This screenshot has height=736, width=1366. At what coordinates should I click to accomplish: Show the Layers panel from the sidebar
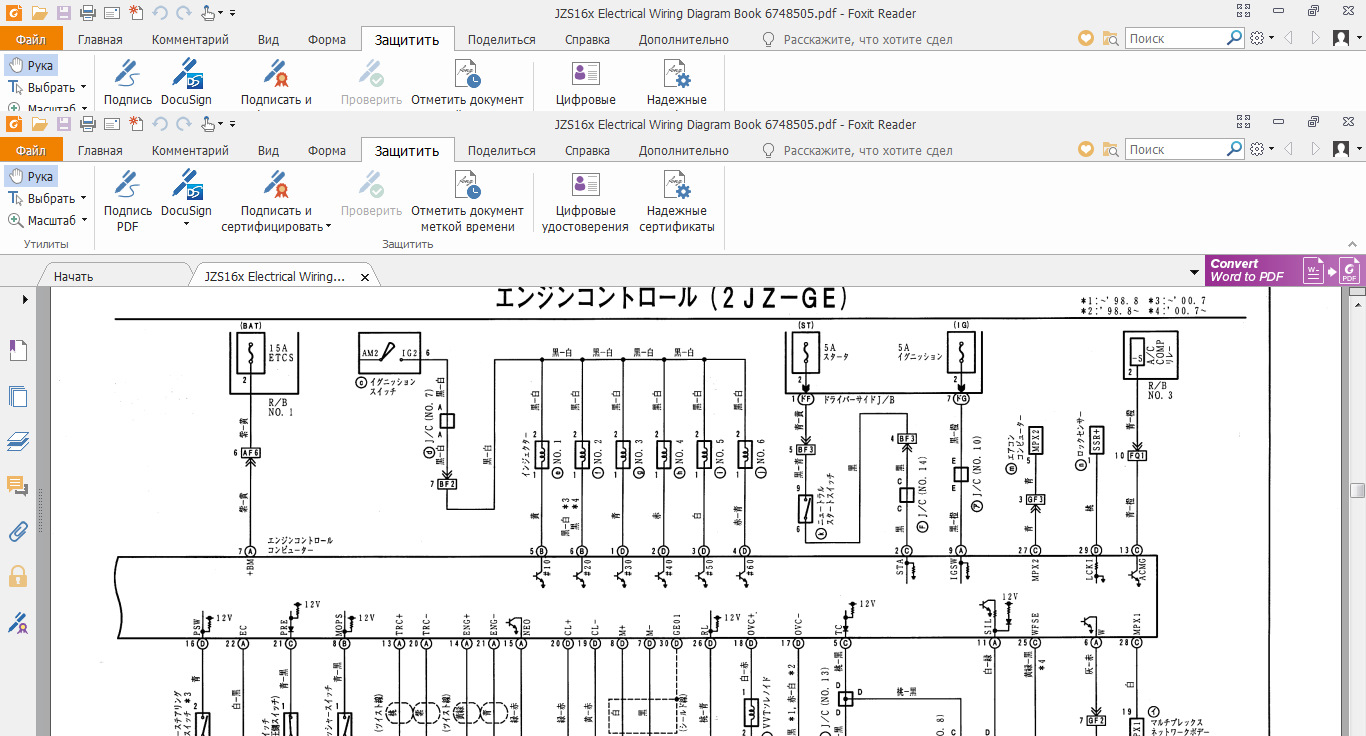point(18,441)
